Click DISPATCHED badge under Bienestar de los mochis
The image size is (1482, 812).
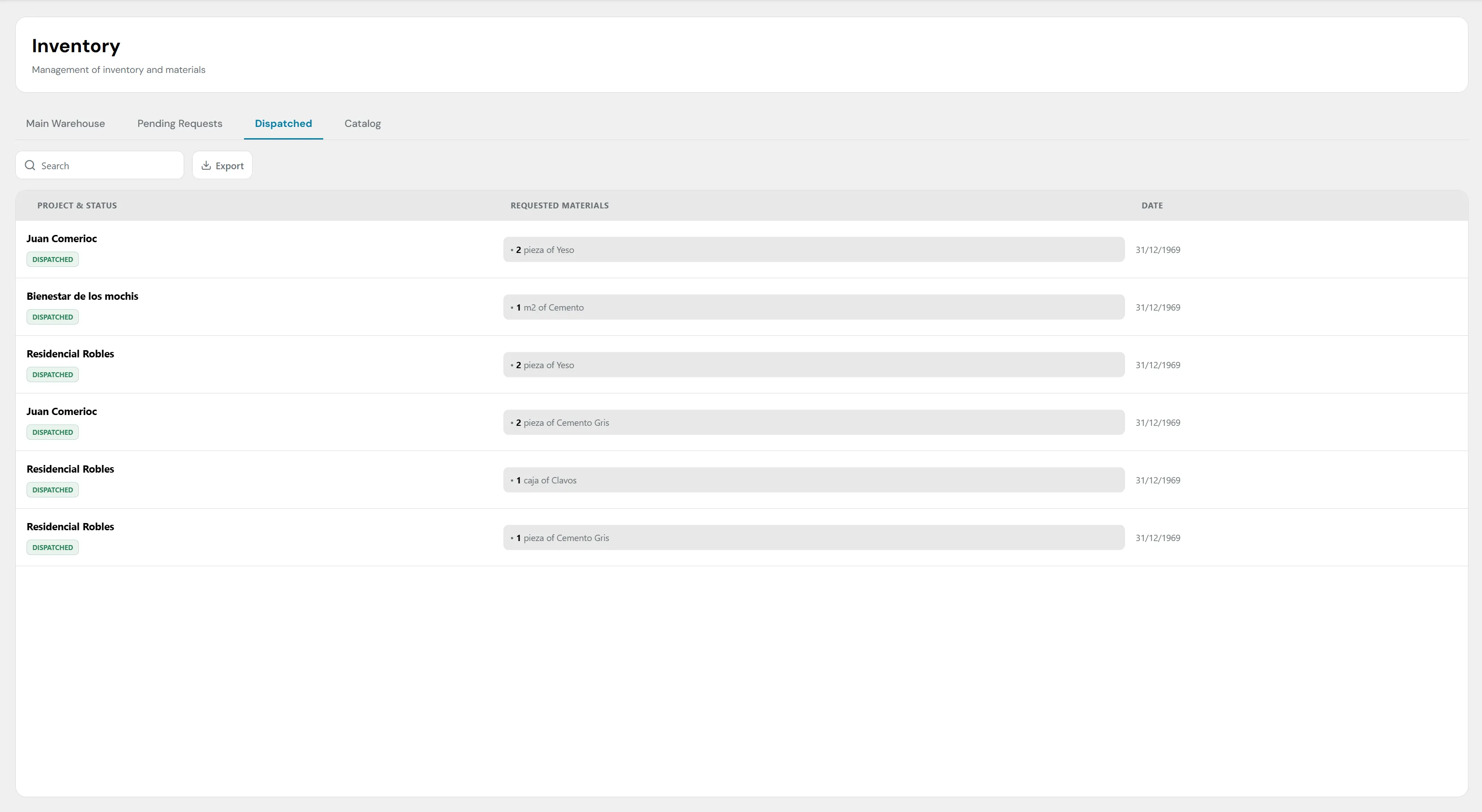[x=52, y=317]
